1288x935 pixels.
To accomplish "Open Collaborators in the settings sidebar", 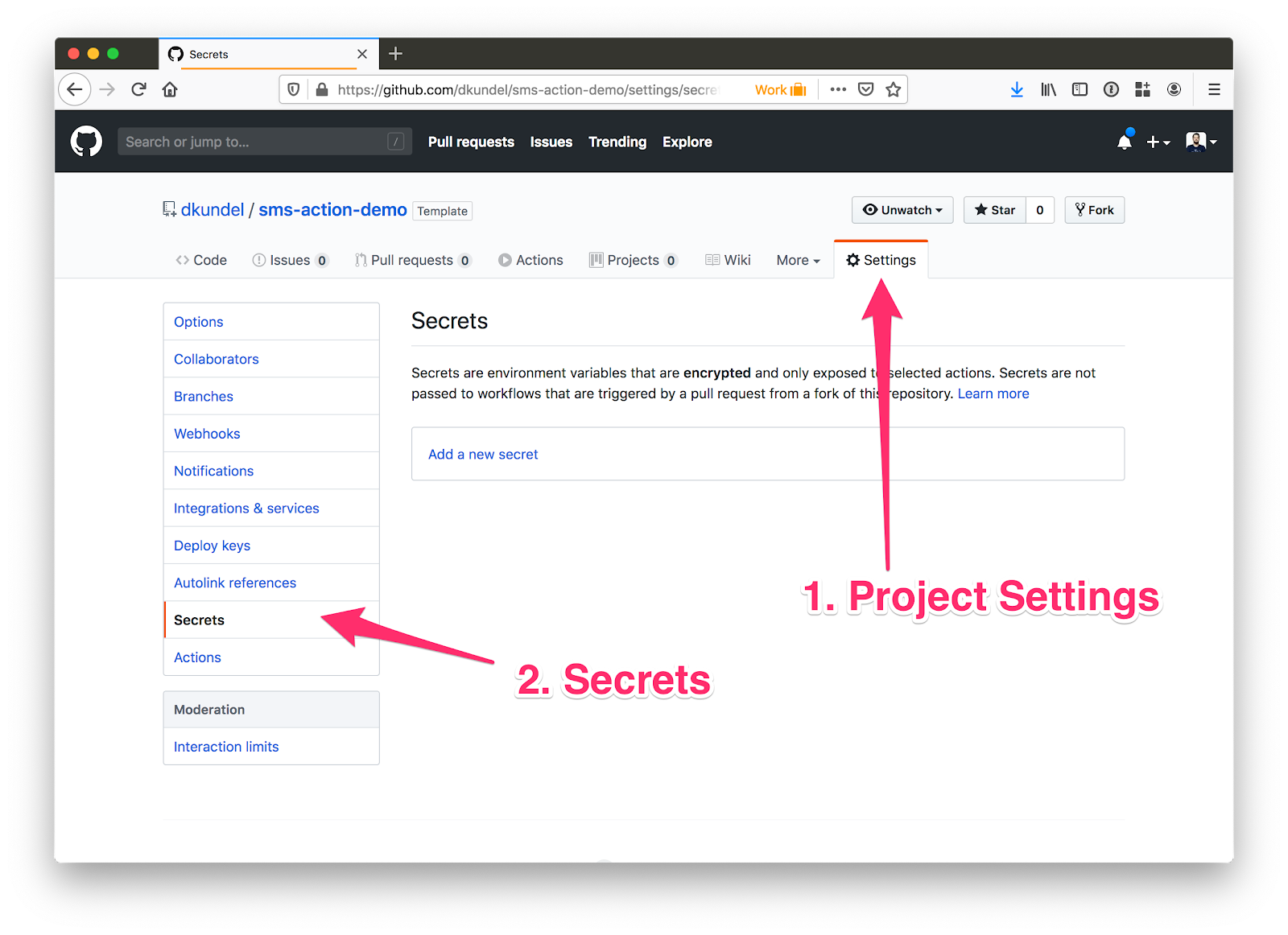I will pyautogui.click(x=271, y=359).
